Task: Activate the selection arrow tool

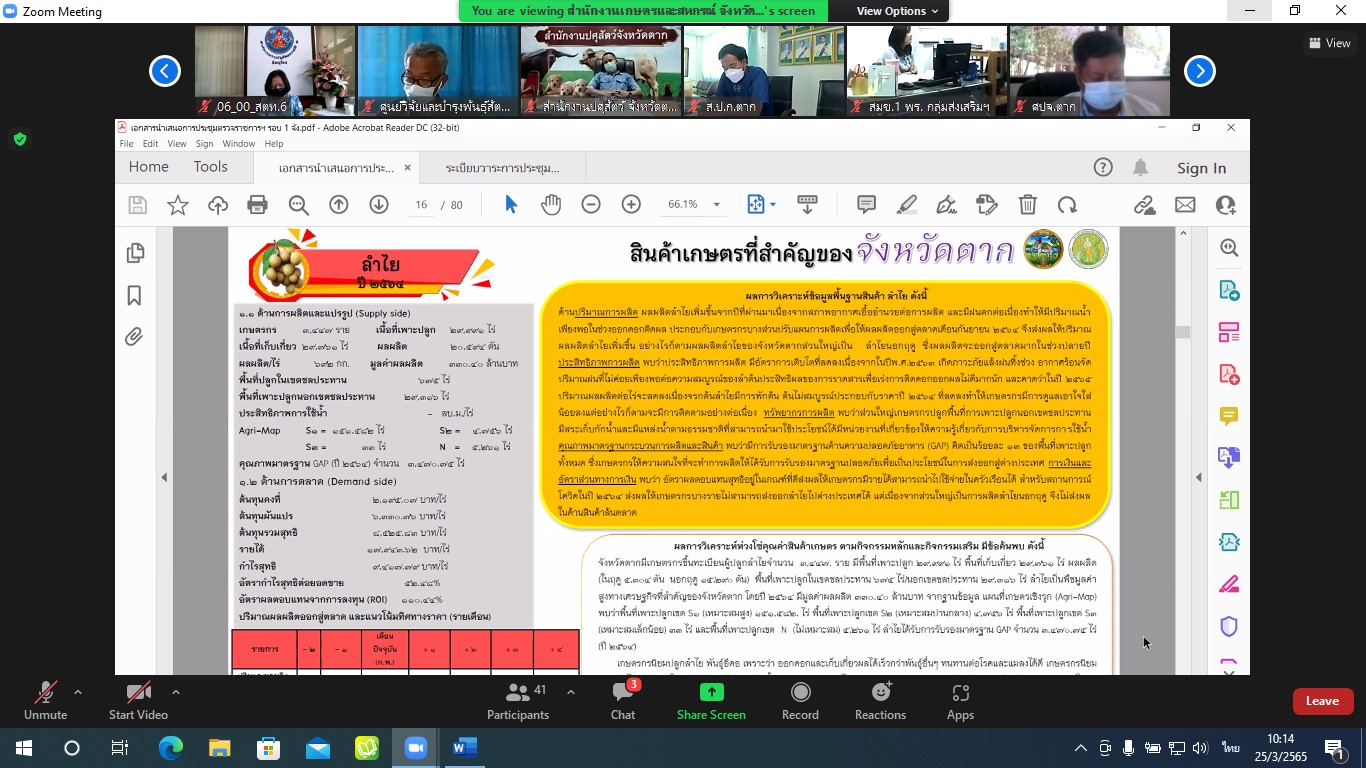Action: [511, 204]
